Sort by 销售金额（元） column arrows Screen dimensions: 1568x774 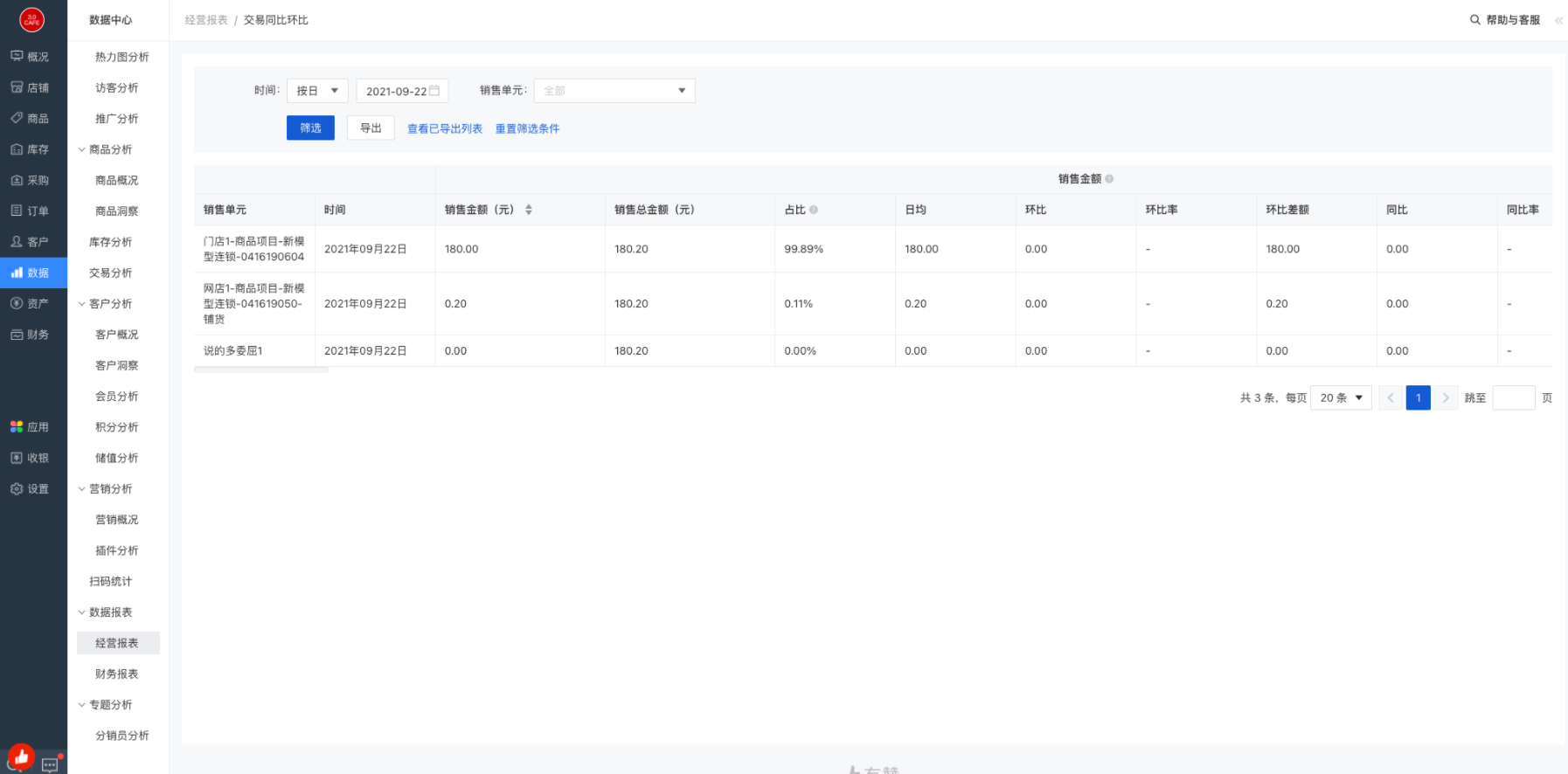tap(529, 210)
